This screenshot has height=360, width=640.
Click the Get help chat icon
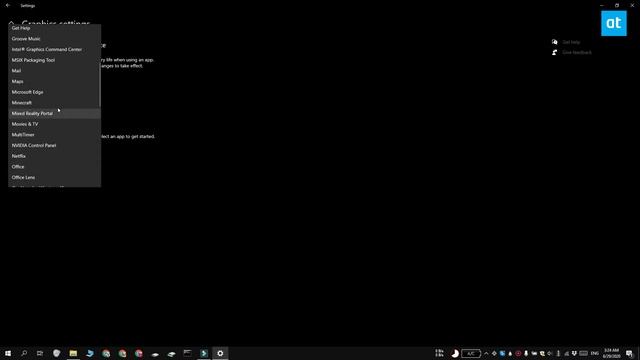coord(554,42)
